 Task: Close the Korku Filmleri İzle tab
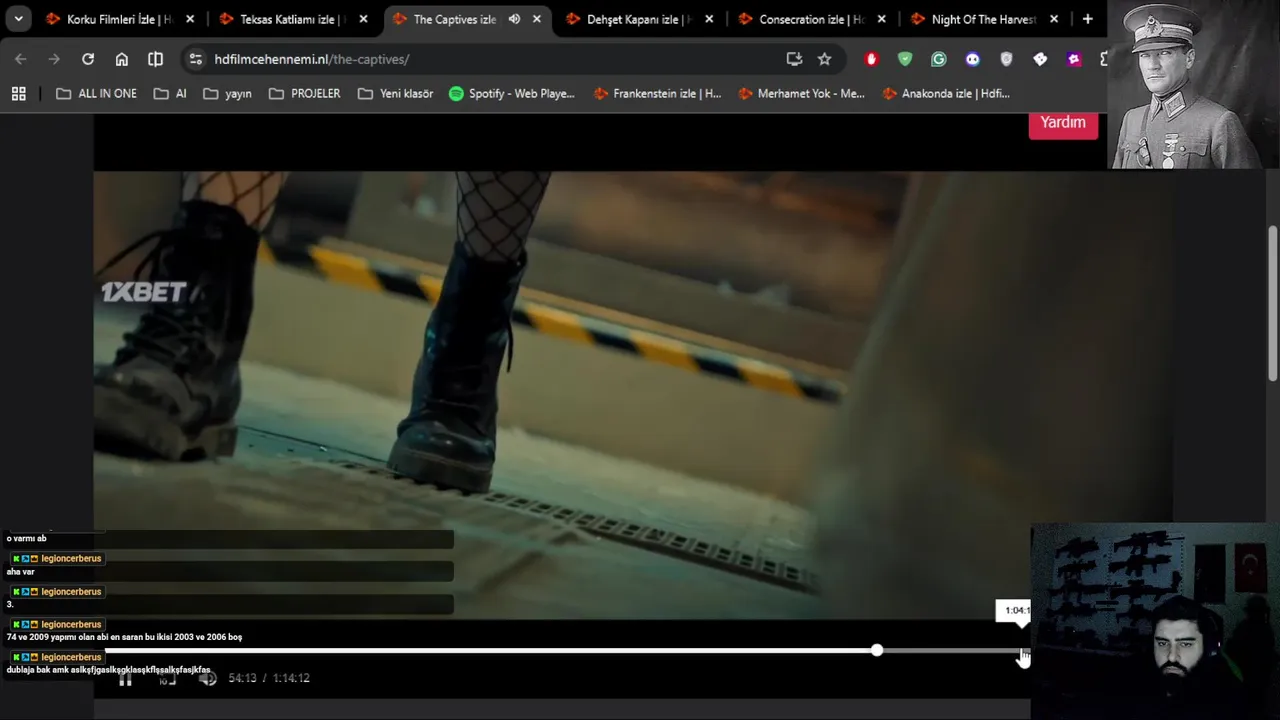click(190, 19)
